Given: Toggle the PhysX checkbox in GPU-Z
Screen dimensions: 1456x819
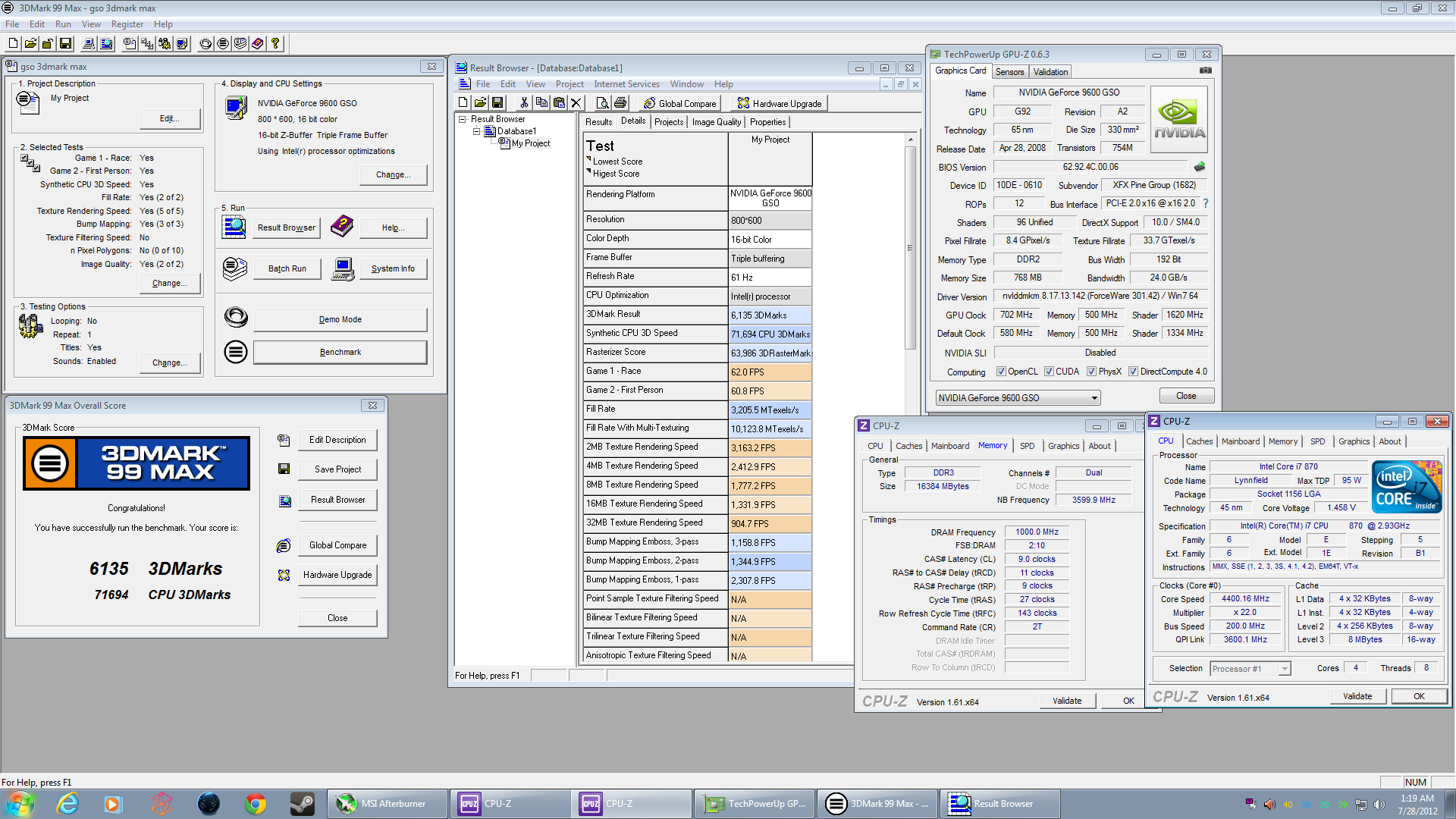Looking at the screenshot, I should click(1091, 372).
